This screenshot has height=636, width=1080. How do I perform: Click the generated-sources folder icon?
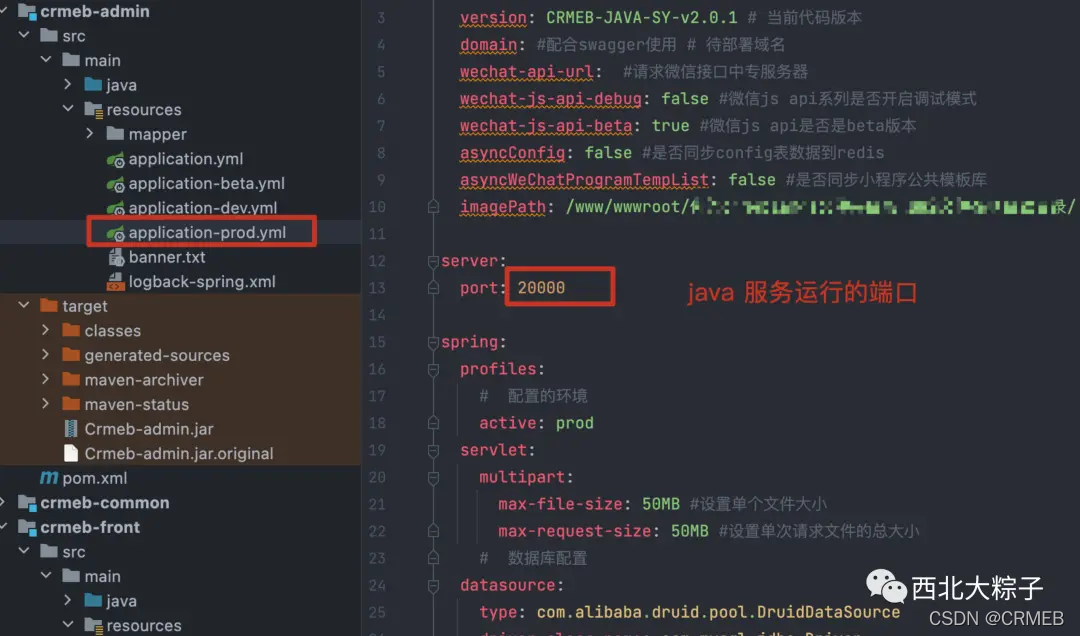[71, 355]
